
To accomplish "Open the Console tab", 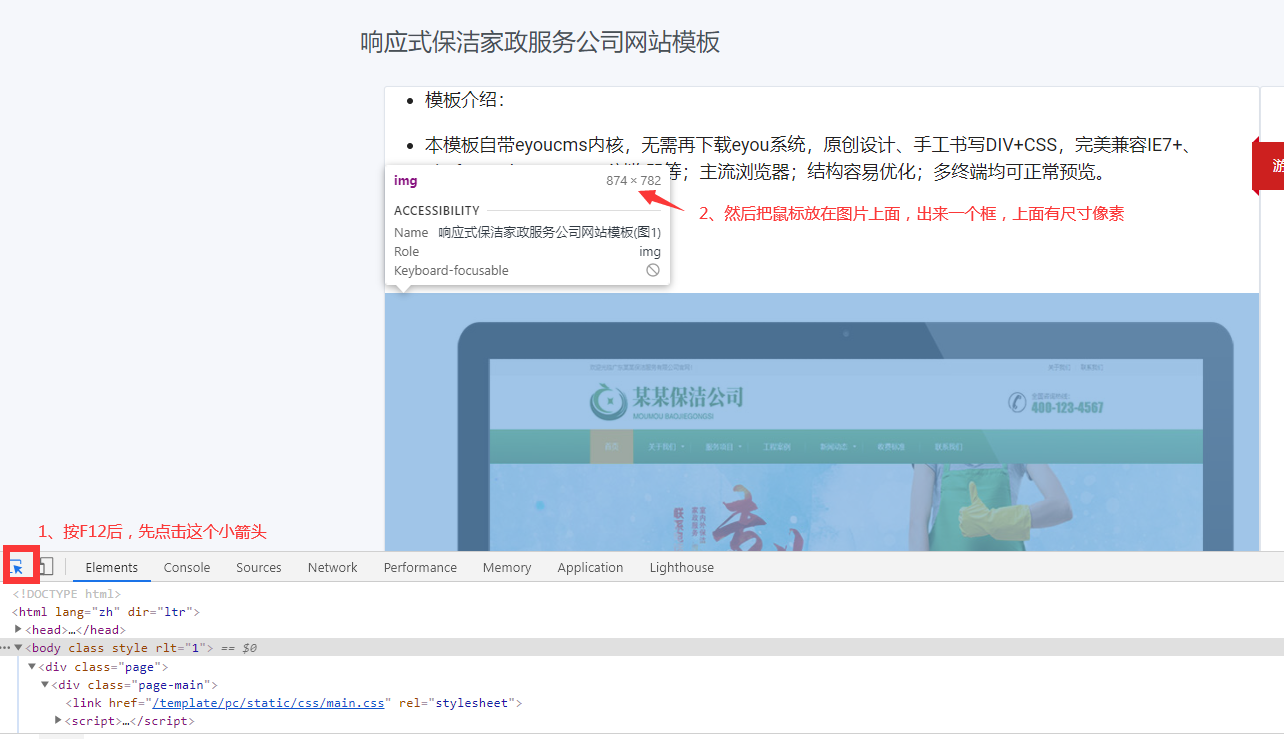I will tap(187, 567).
